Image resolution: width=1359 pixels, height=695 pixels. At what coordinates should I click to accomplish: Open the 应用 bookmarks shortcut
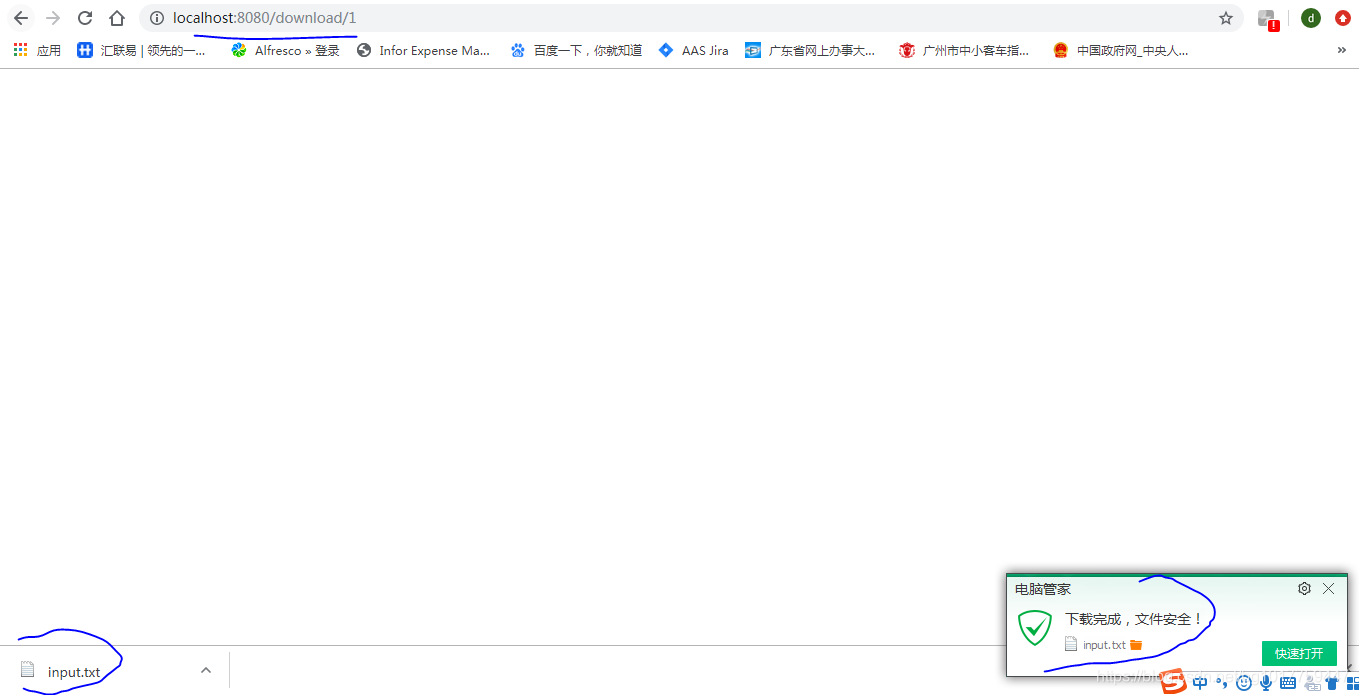coord(41,49)
